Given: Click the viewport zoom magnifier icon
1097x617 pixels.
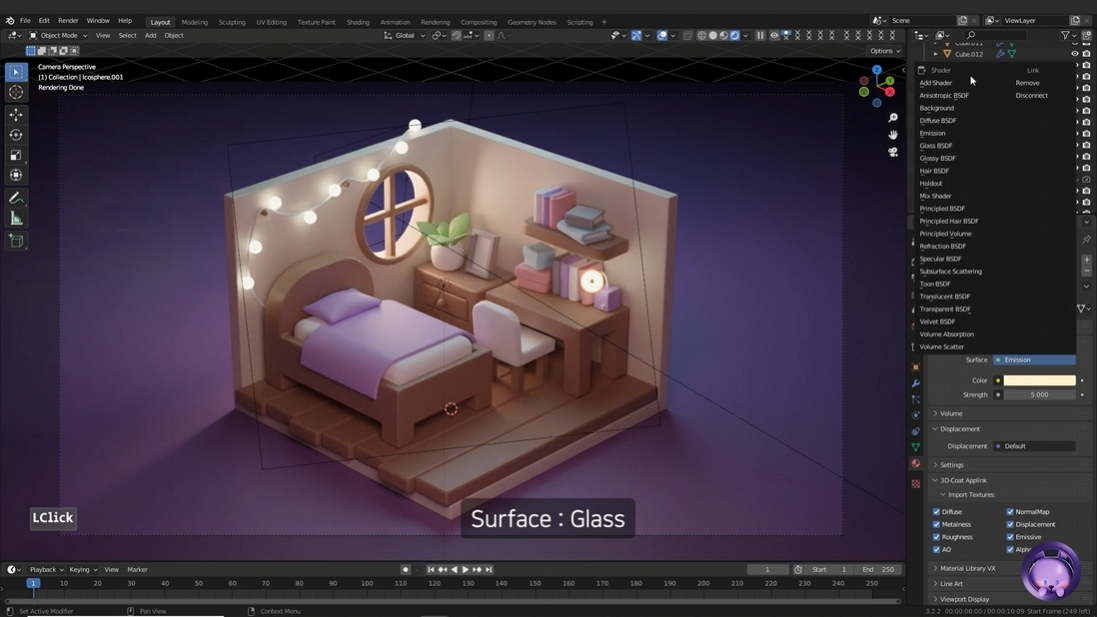Looking at the screenshot, I should pos(893,118).
